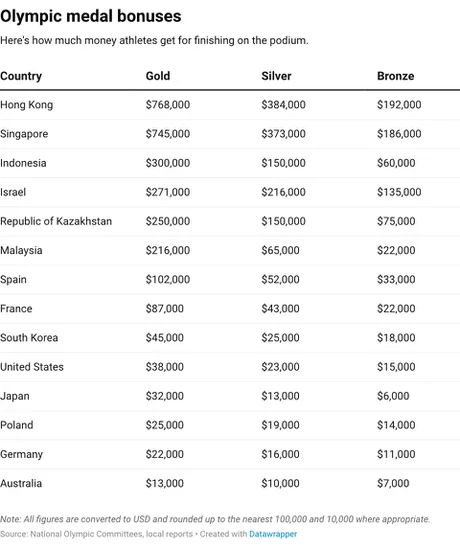
Task: Click Malaysia's $22,000 bronze value
Action: click(396, 250)
